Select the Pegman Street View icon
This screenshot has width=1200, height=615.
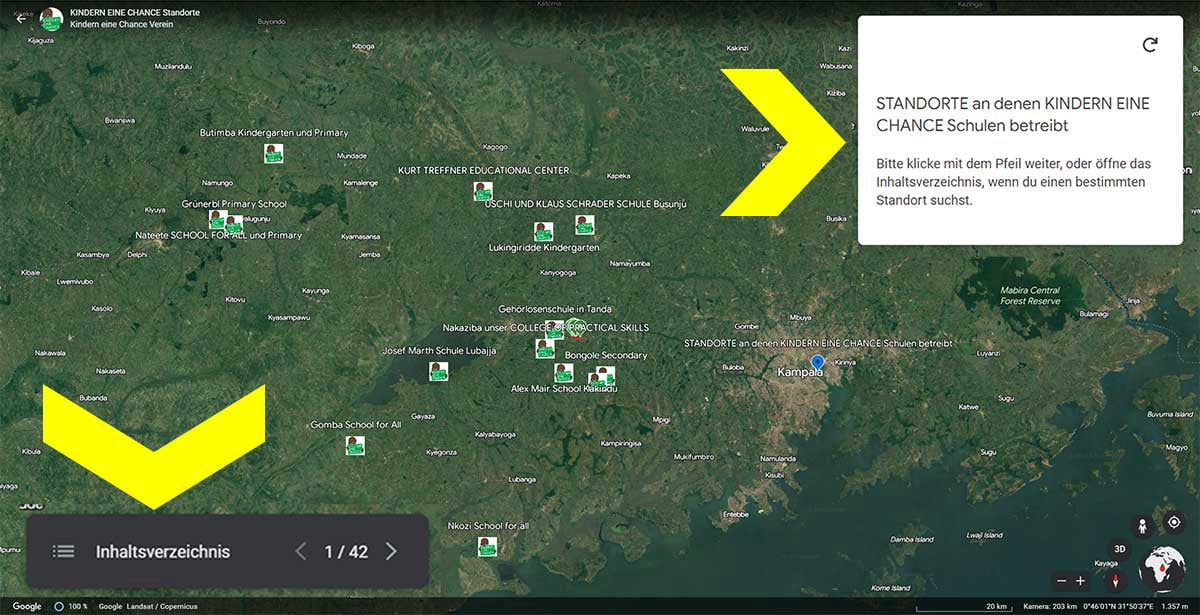[1140, 526]
